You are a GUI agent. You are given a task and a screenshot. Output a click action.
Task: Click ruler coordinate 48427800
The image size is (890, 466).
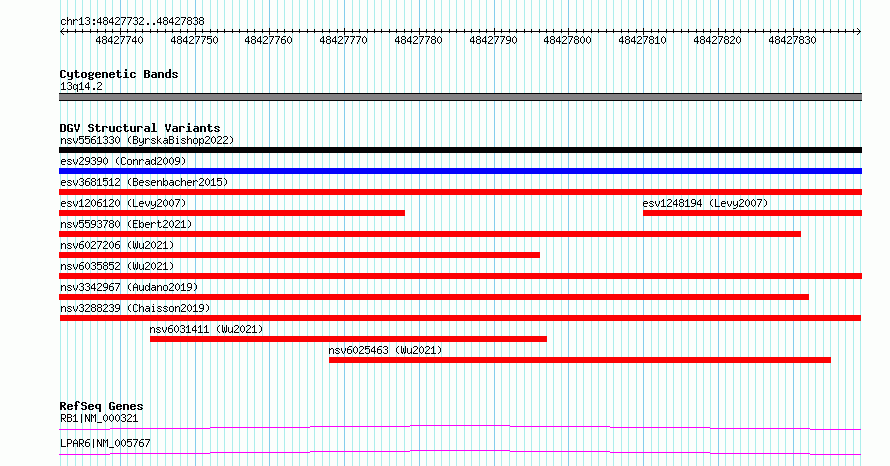[568, 40]
